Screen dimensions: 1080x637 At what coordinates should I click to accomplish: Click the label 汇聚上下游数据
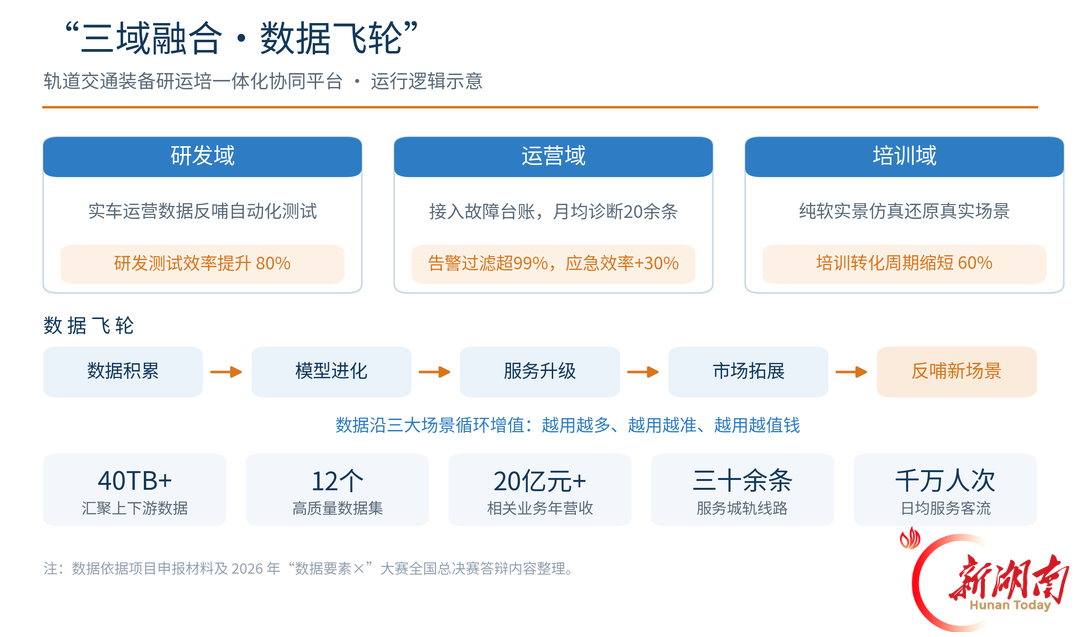point(135,509)
